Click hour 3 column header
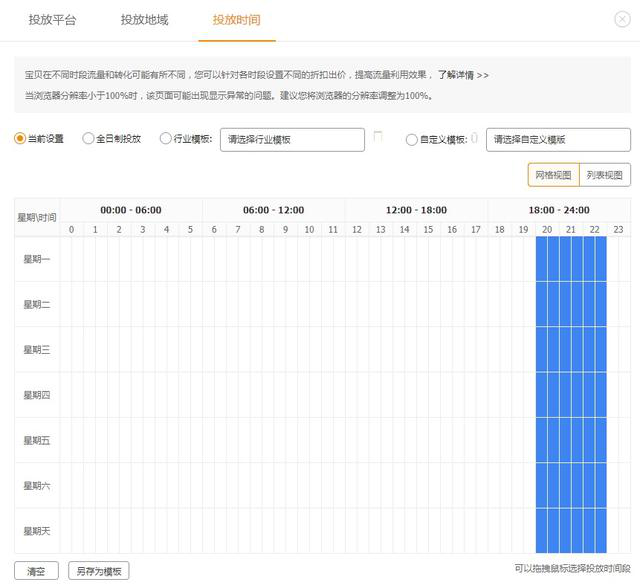This screenshot has width=640, height=588. (143, 229)
